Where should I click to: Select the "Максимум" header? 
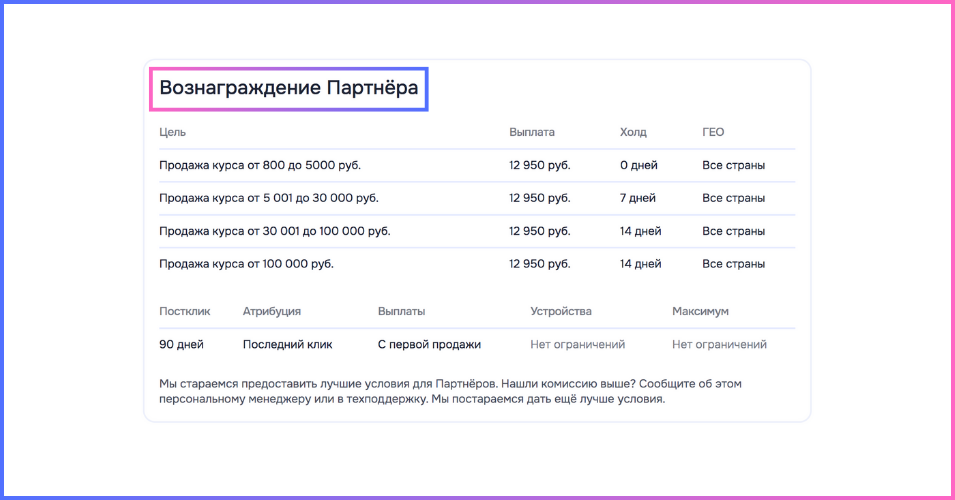[700, 311]
